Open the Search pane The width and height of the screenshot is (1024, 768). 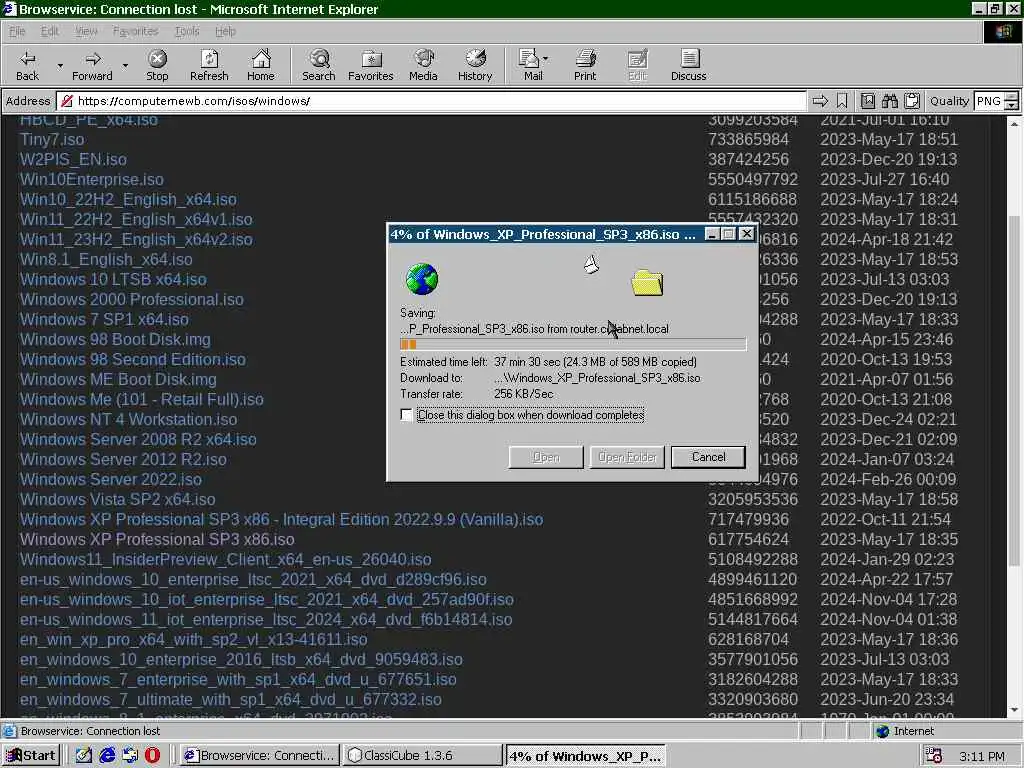[x=319, y=65]
